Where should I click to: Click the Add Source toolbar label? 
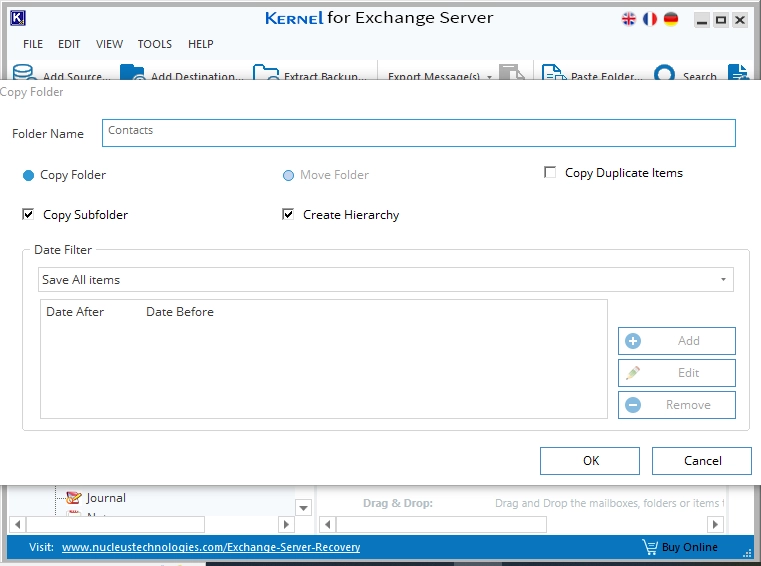(x=77, y=76)
